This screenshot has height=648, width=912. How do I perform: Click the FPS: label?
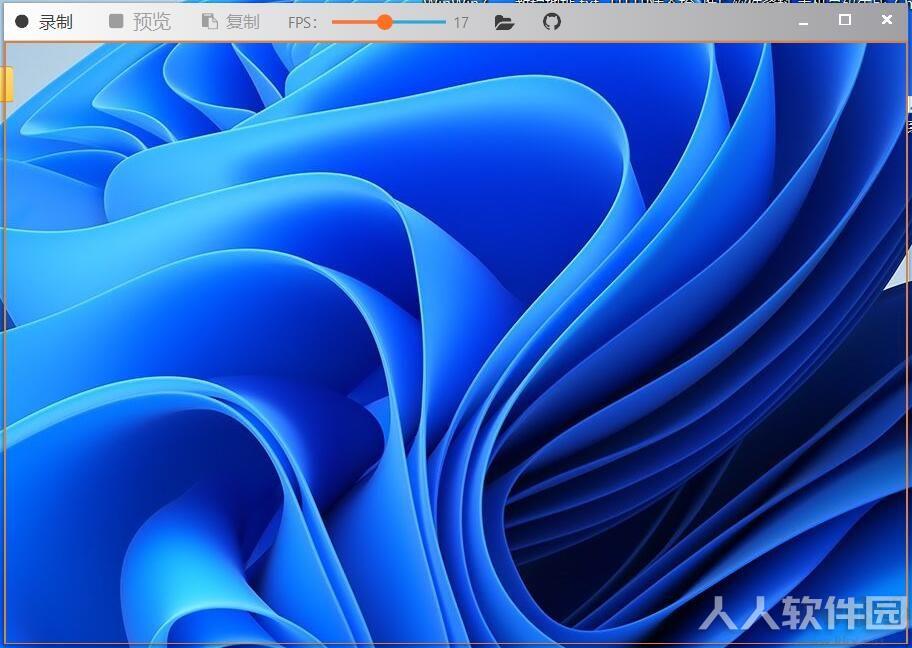pyautogui.click(x=302, y=23)
